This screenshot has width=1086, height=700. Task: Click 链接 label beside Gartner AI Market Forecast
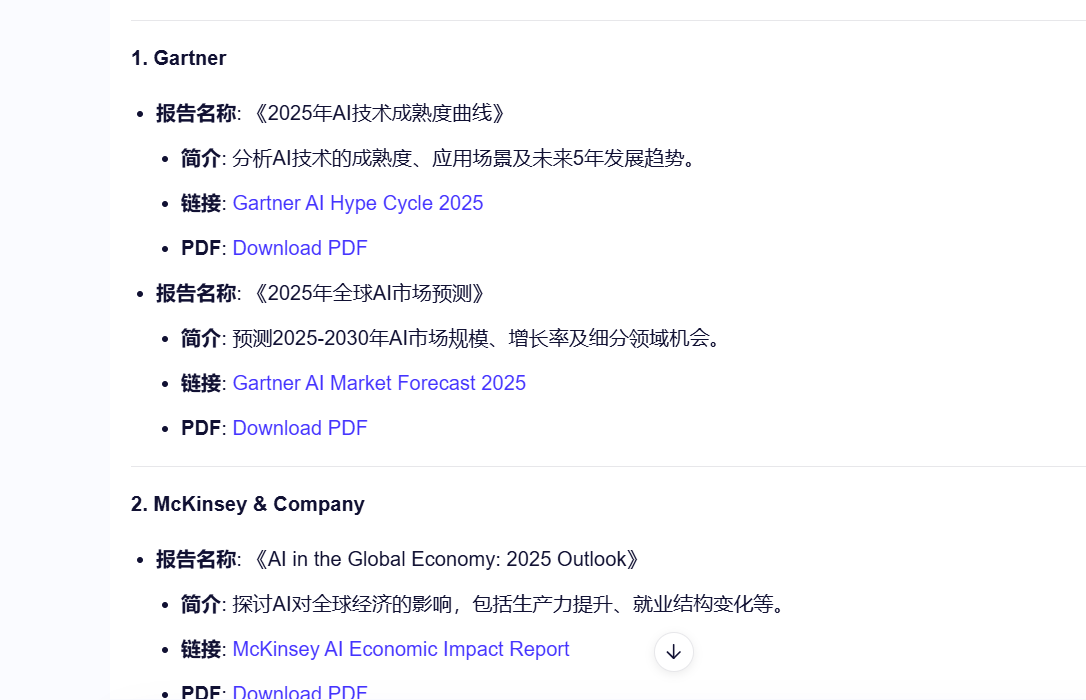[x=200, y=383]
